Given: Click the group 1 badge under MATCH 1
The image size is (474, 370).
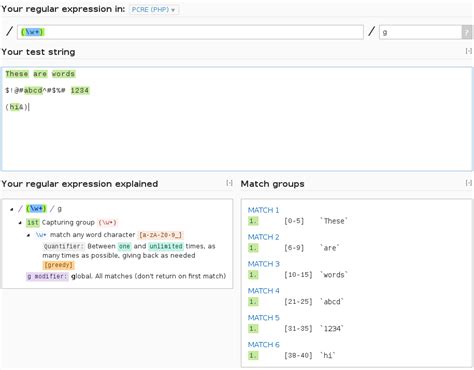Looking at the screenshot, I should 253,221.
